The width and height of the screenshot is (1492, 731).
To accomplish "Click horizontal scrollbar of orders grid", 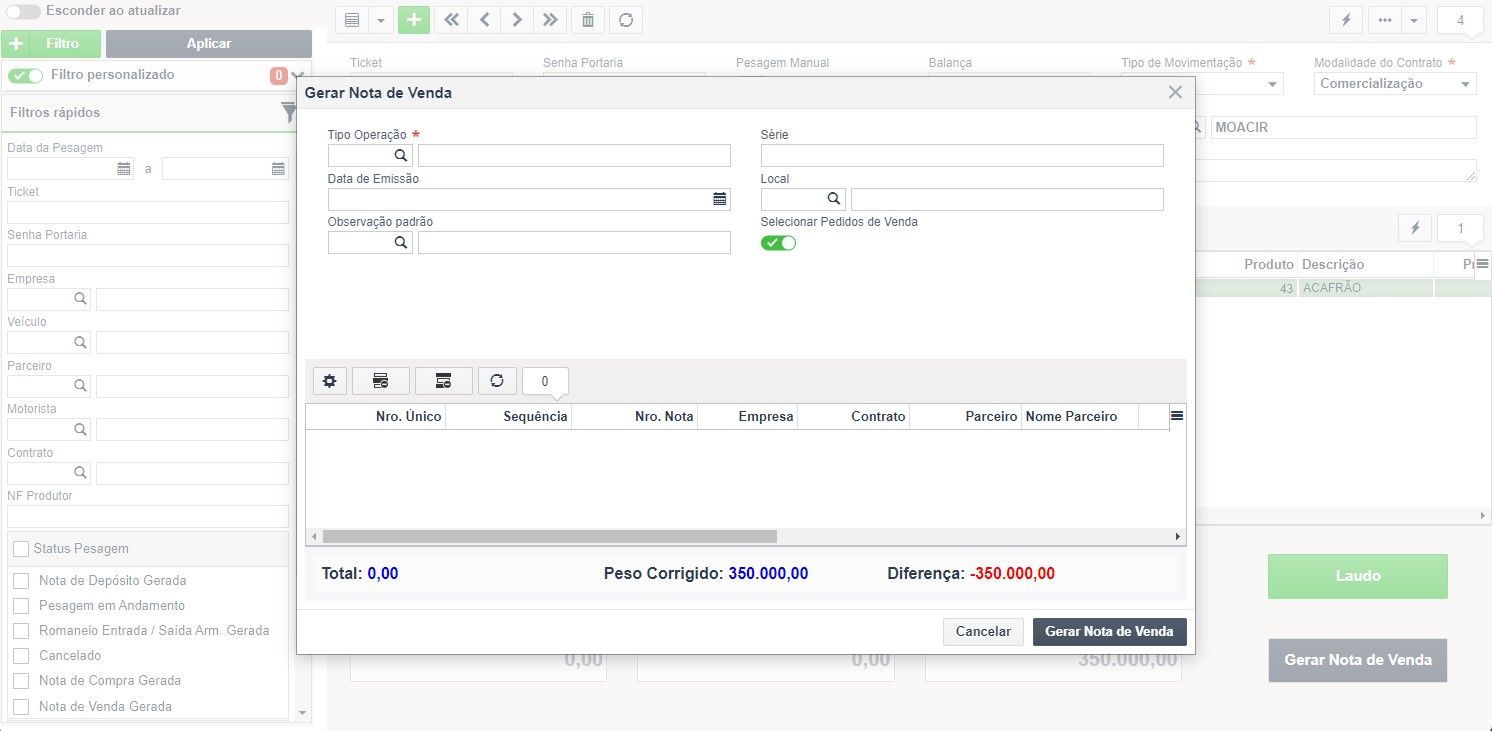I will coord(549,537).
